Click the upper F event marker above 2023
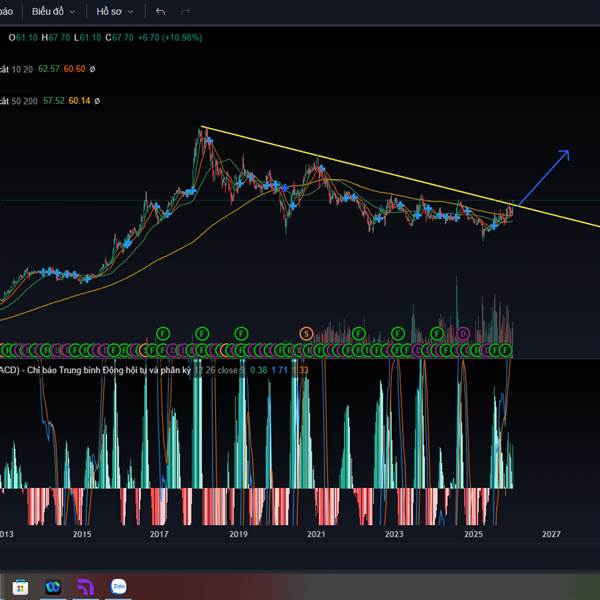The height and width of the screenshot is (600, 600). [x=398, y=334]
